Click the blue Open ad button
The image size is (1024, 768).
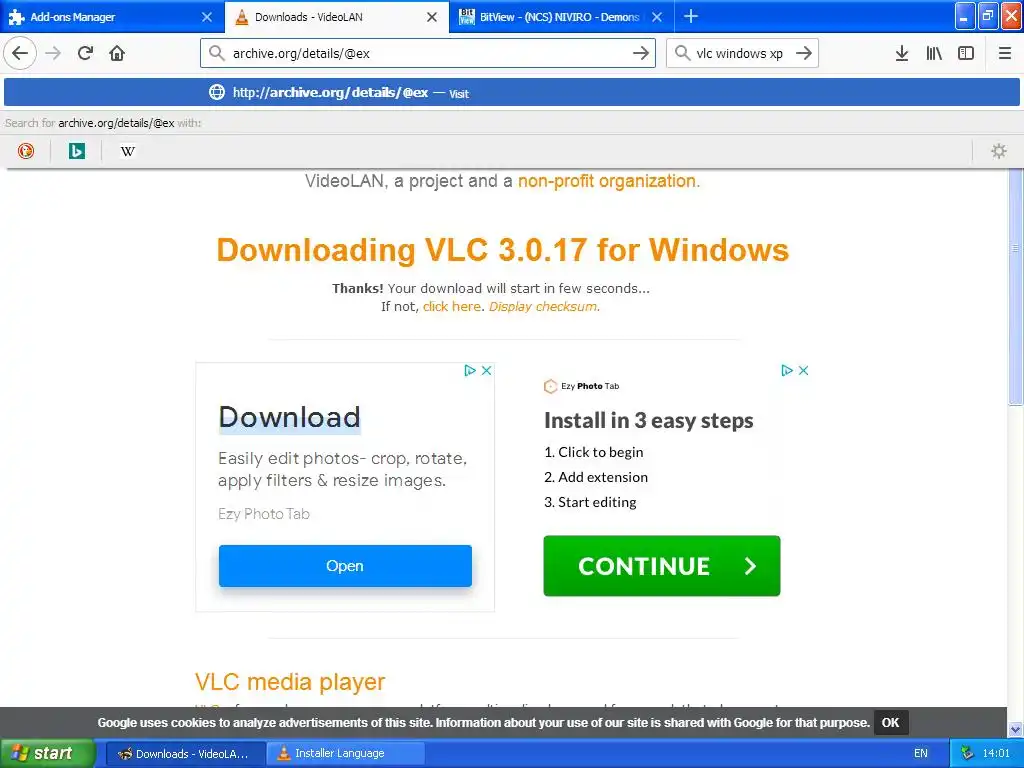pyautogui.click(x=345, y=566)
